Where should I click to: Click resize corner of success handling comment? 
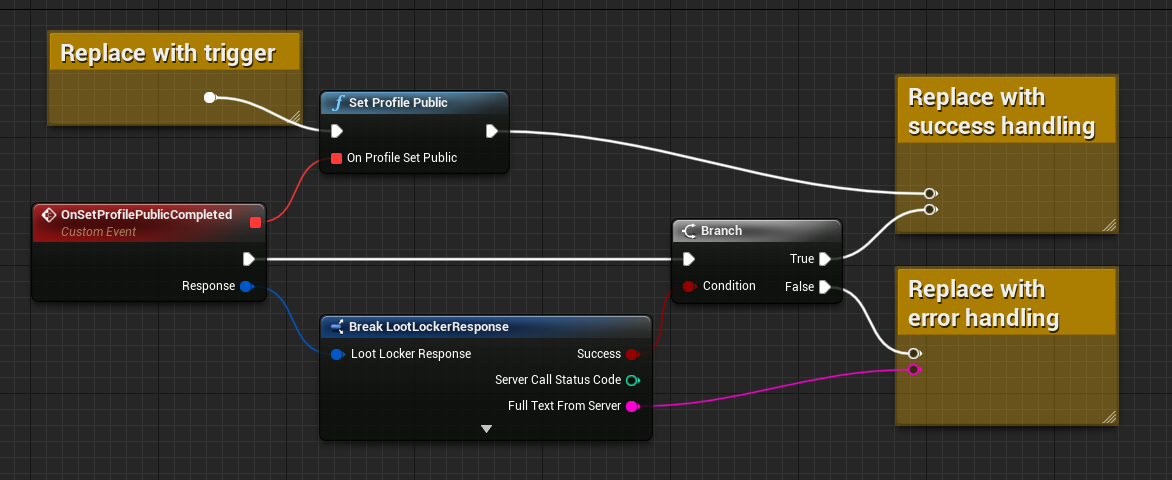[1109, 225]
